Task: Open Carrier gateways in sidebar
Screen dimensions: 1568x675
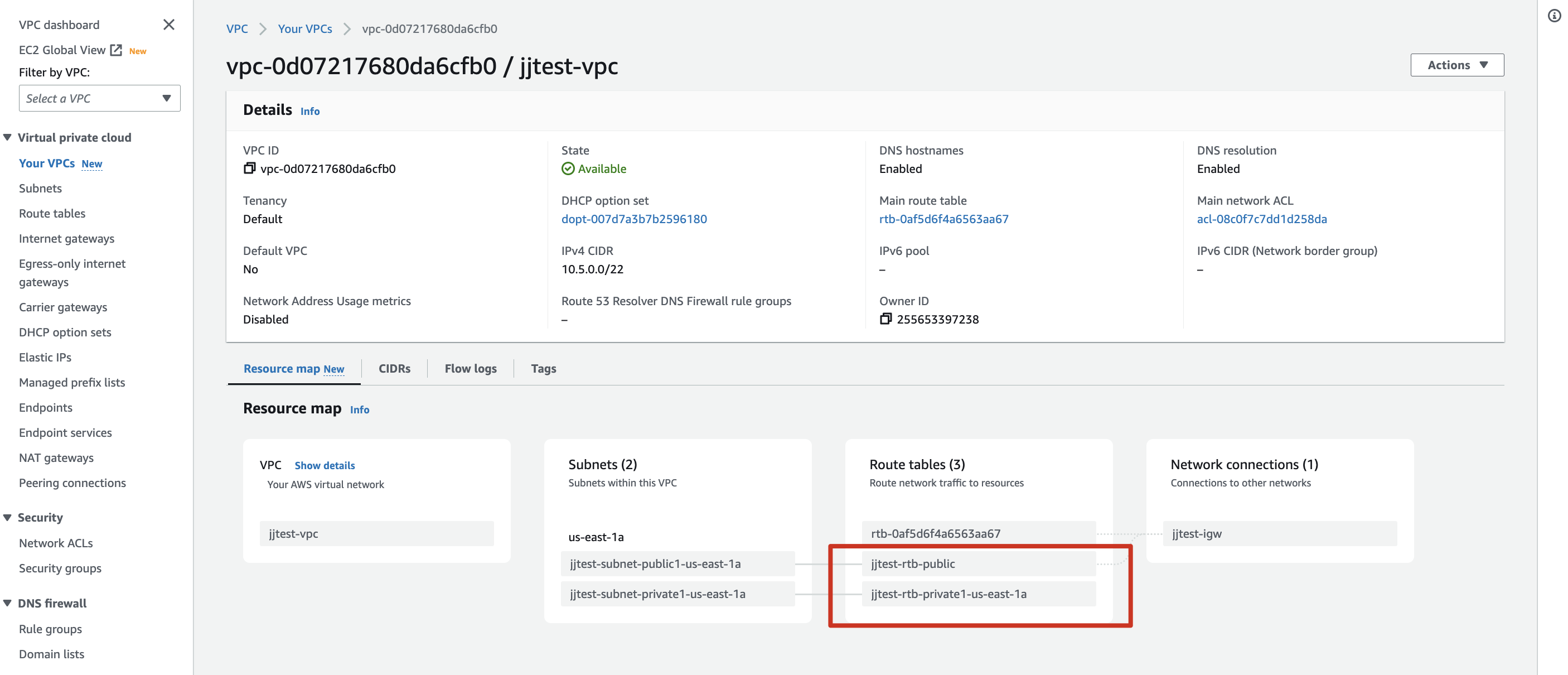Action: [62, 307]
